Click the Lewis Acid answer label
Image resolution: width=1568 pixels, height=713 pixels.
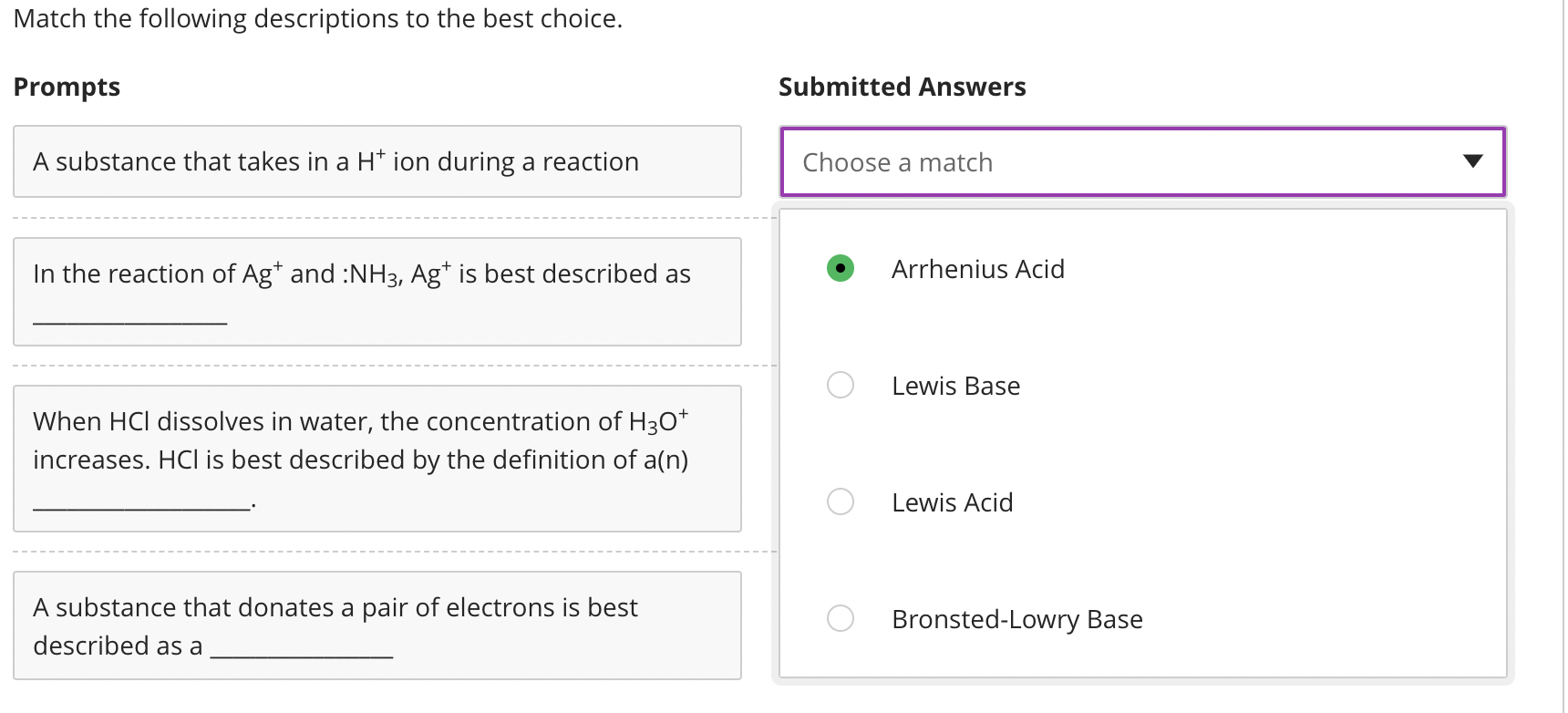[952, 501]
